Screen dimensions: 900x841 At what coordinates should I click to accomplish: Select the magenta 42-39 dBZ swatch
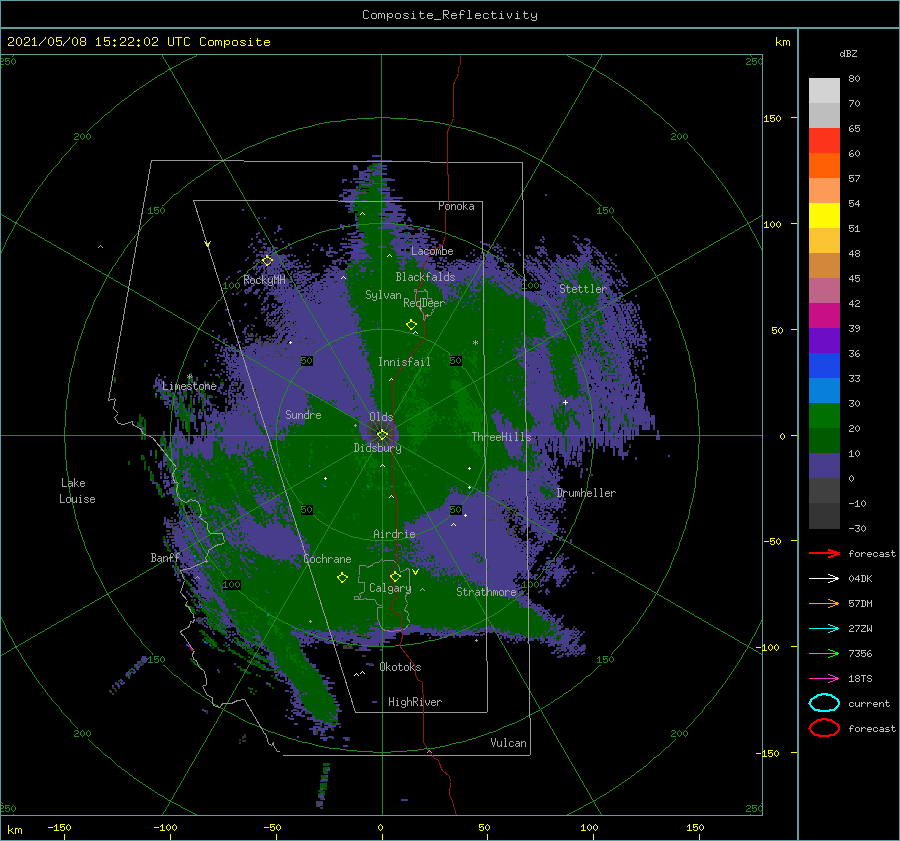[824, 315]
